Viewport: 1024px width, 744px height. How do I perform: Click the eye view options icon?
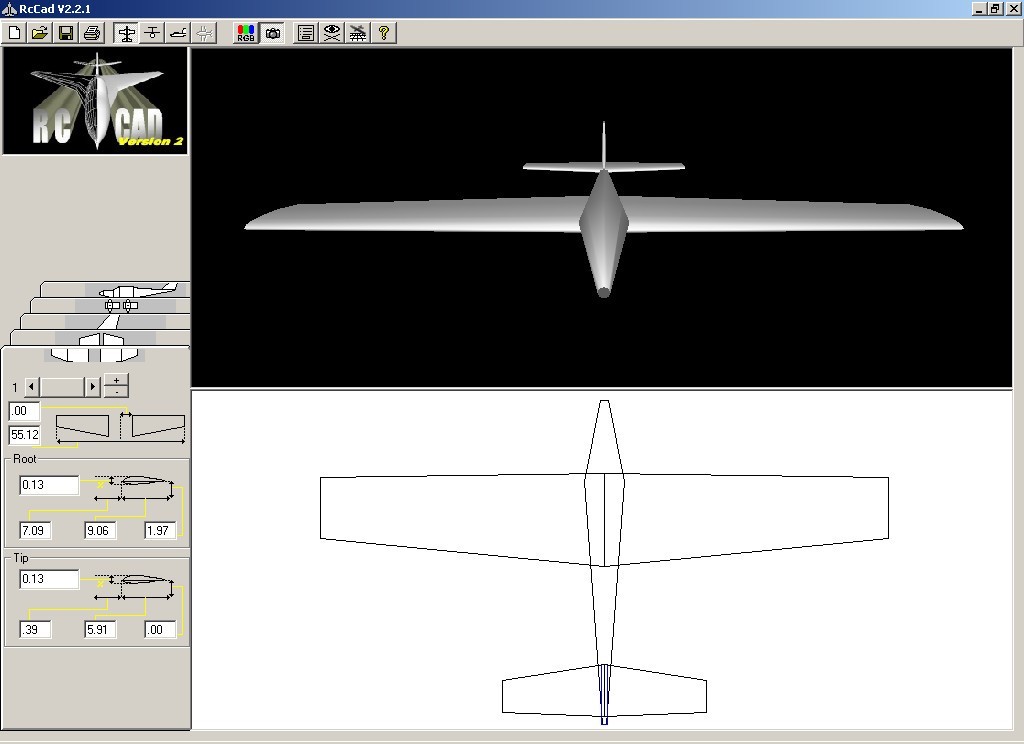332,32
